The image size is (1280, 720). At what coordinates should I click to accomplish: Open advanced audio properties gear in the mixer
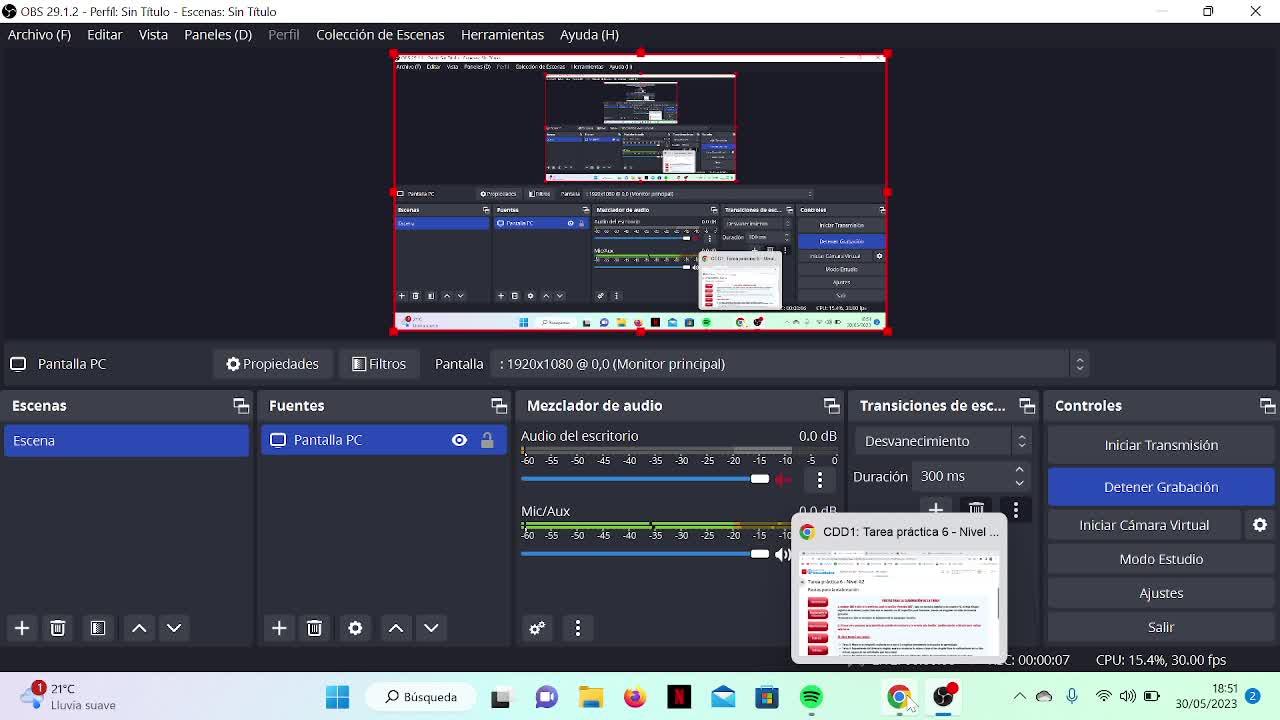click(x=537, y=628)
